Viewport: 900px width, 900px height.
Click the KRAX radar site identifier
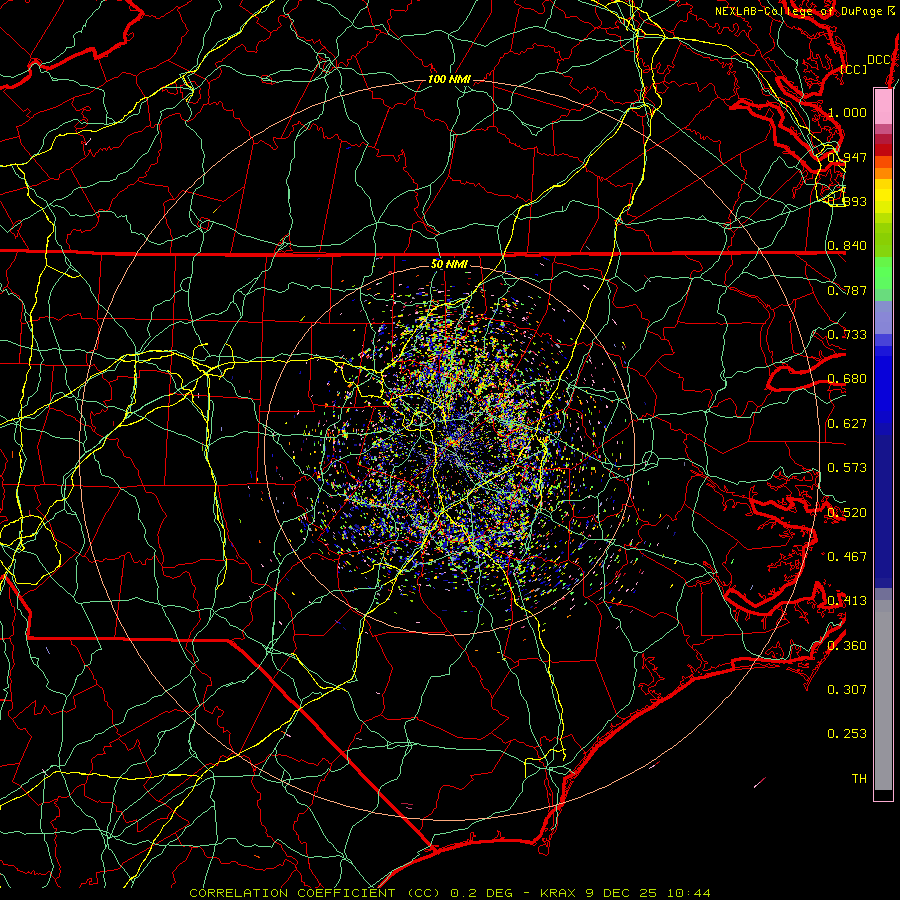558,893
